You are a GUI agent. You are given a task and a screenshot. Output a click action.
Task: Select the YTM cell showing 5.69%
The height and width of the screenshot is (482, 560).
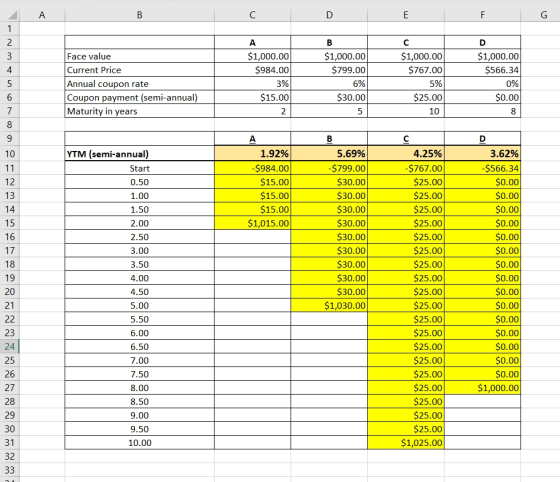[329, 154]
